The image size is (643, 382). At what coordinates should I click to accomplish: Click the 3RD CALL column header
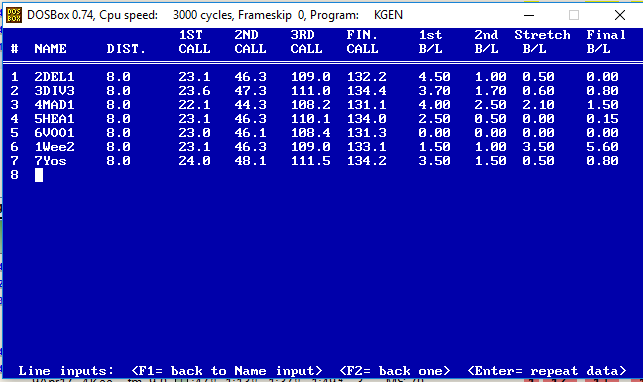point(306,42)
